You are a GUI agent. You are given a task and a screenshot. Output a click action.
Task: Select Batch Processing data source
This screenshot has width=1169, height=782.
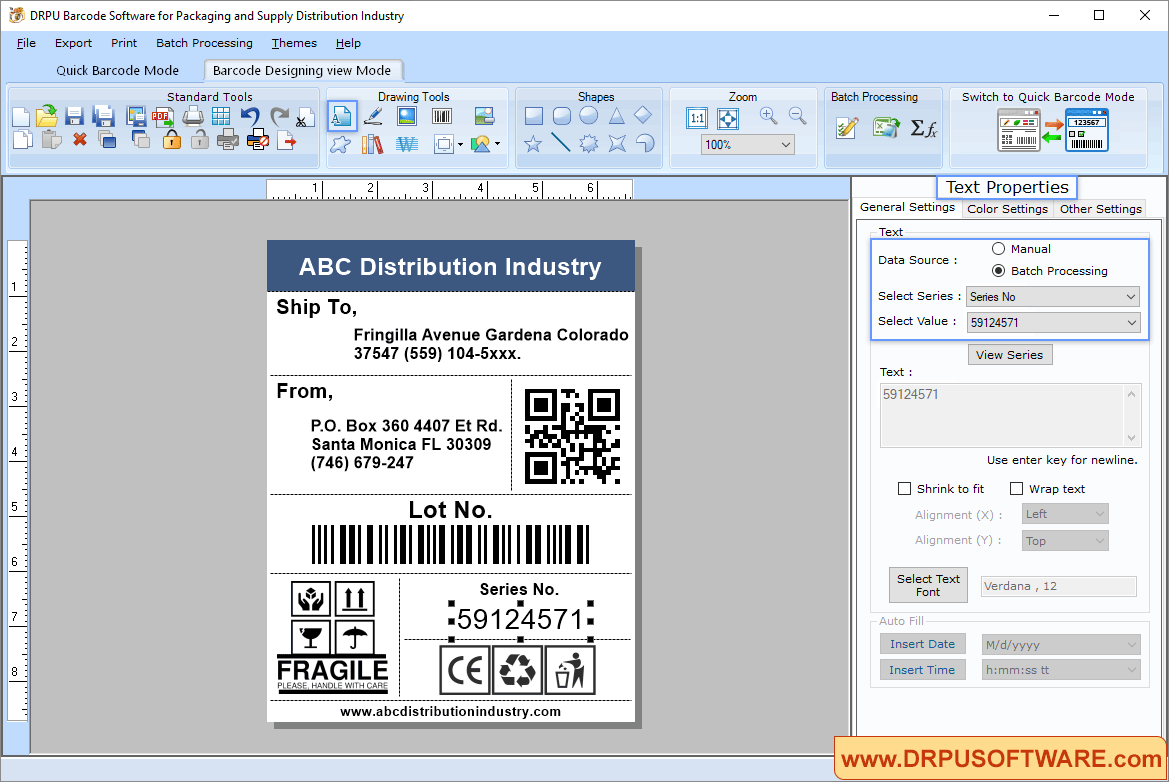(x=998, y=271)
